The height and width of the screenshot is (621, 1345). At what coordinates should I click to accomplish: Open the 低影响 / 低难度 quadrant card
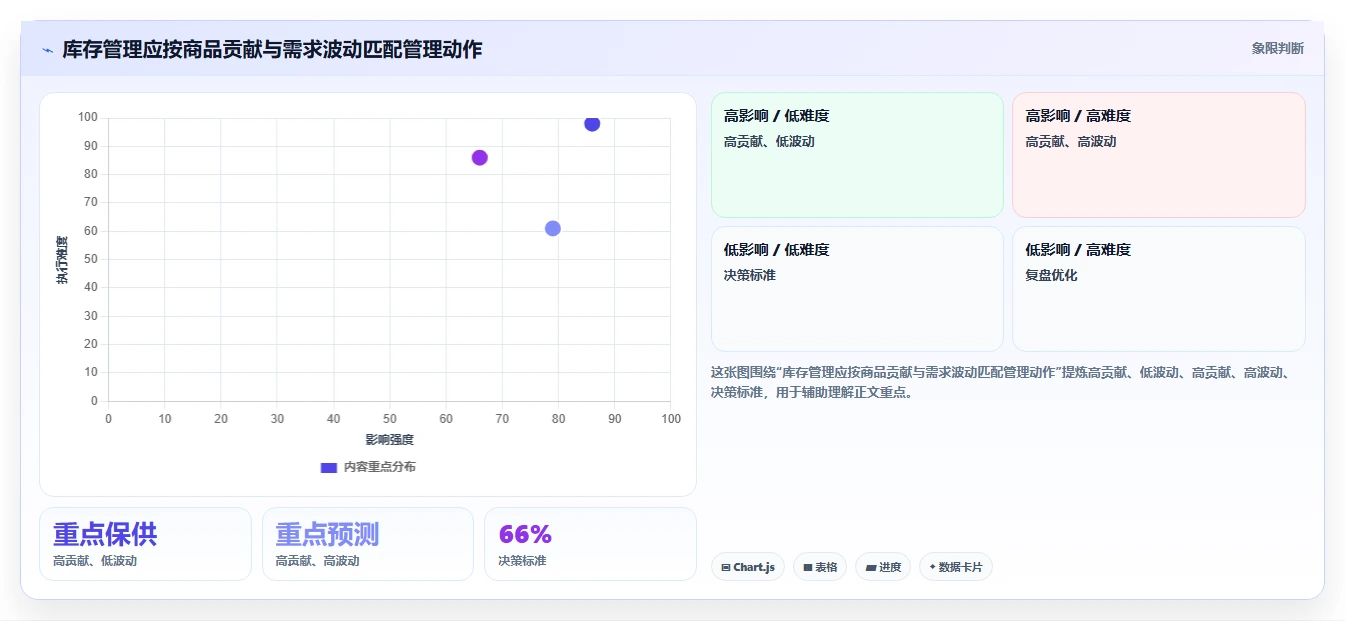point(857,289)
